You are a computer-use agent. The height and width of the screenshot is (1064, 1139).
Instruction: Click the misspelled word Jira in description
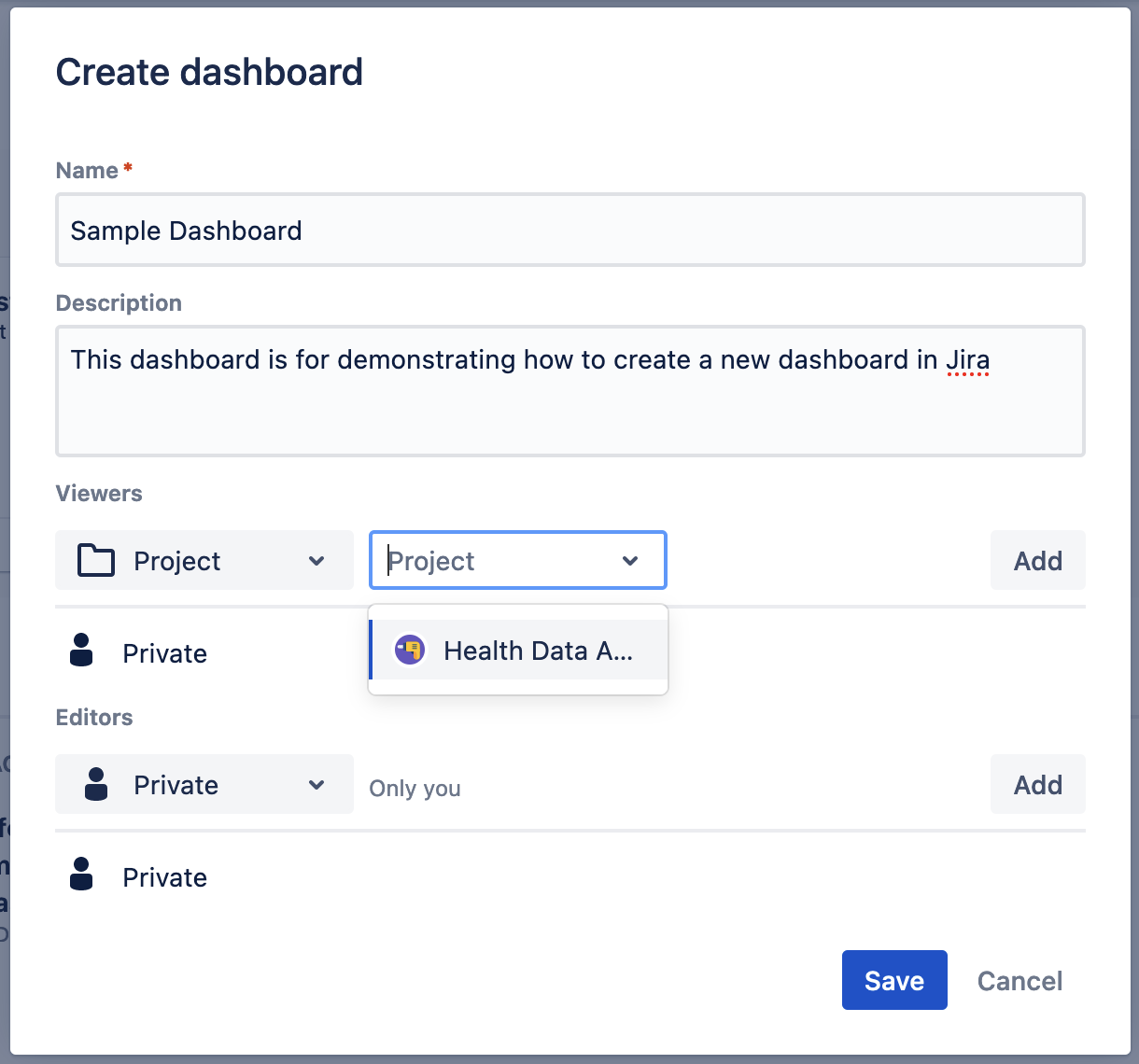967,360
